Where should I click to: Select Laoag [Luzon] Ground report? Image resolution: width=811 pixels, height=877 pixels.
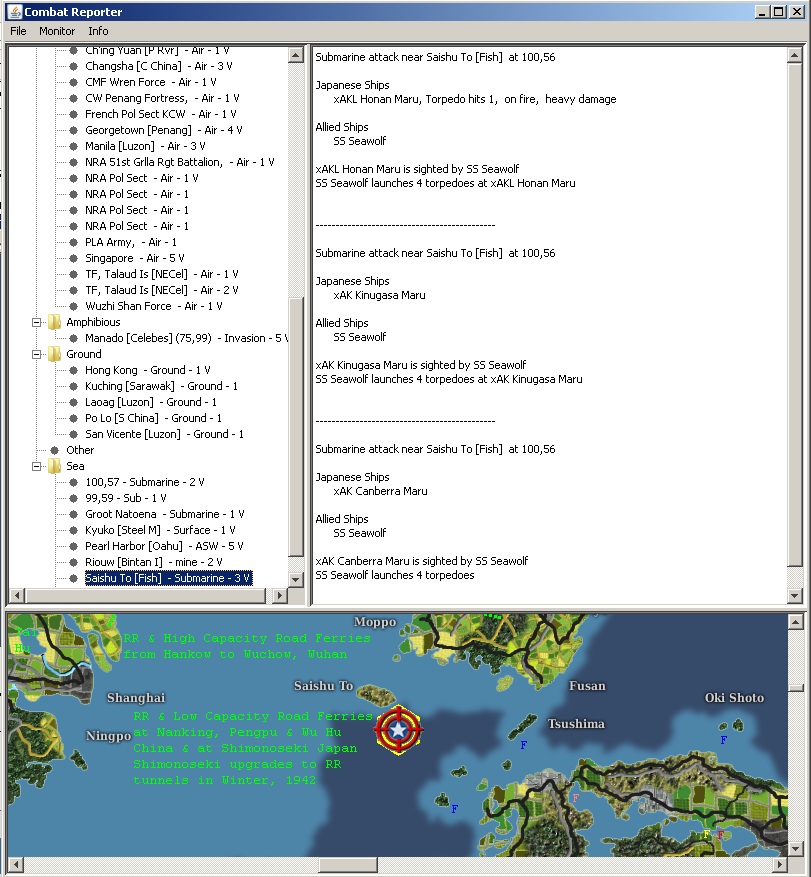tap(151, 402)
